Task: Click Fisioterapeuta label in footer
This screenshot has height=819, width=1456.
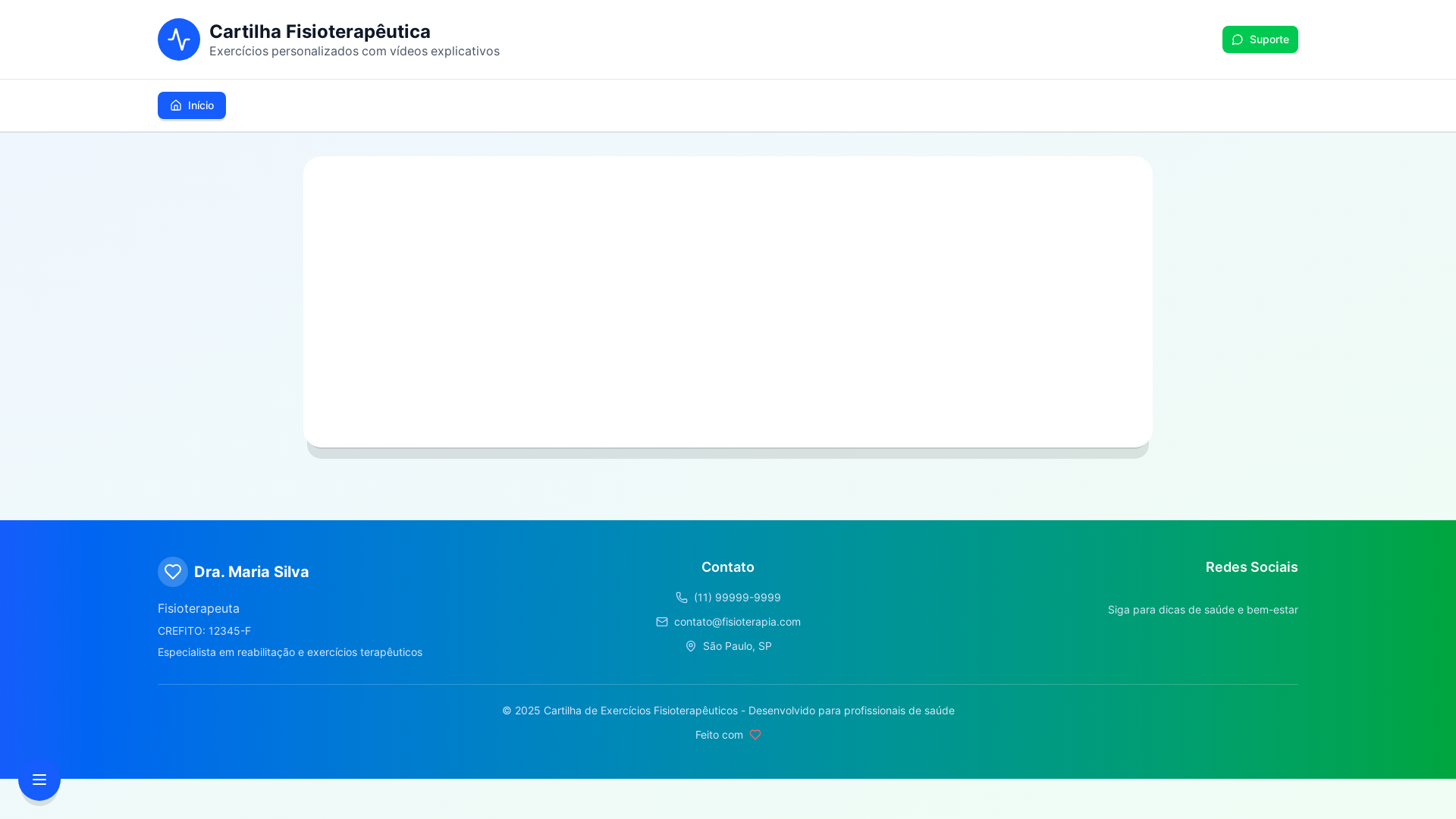Action: (199, 608)
